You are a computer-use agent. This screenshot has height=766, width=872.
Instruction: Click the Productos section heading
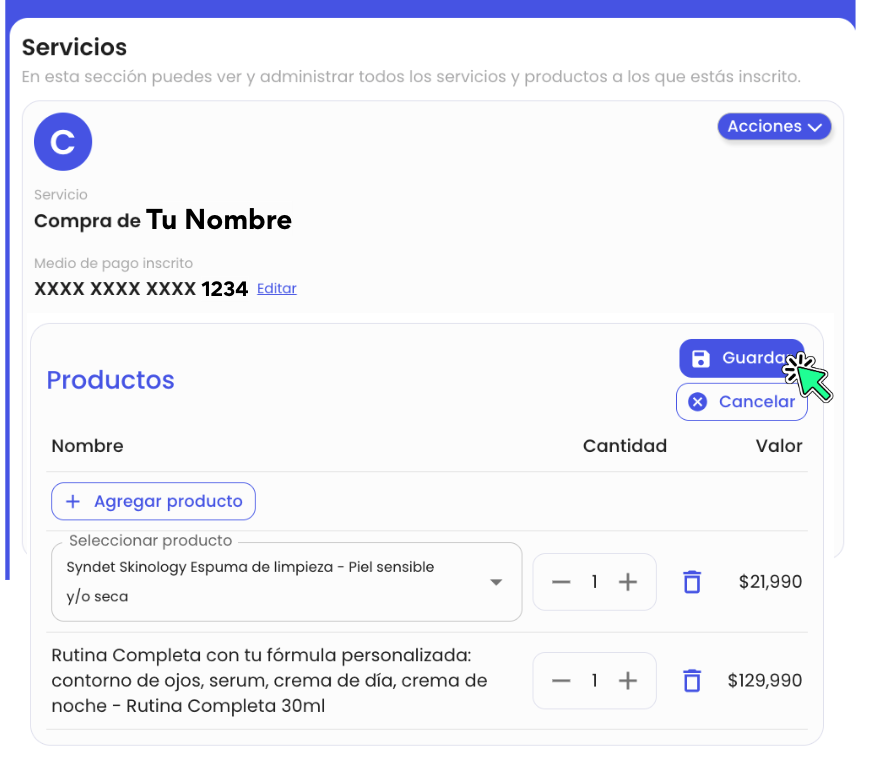coord(110,380)
